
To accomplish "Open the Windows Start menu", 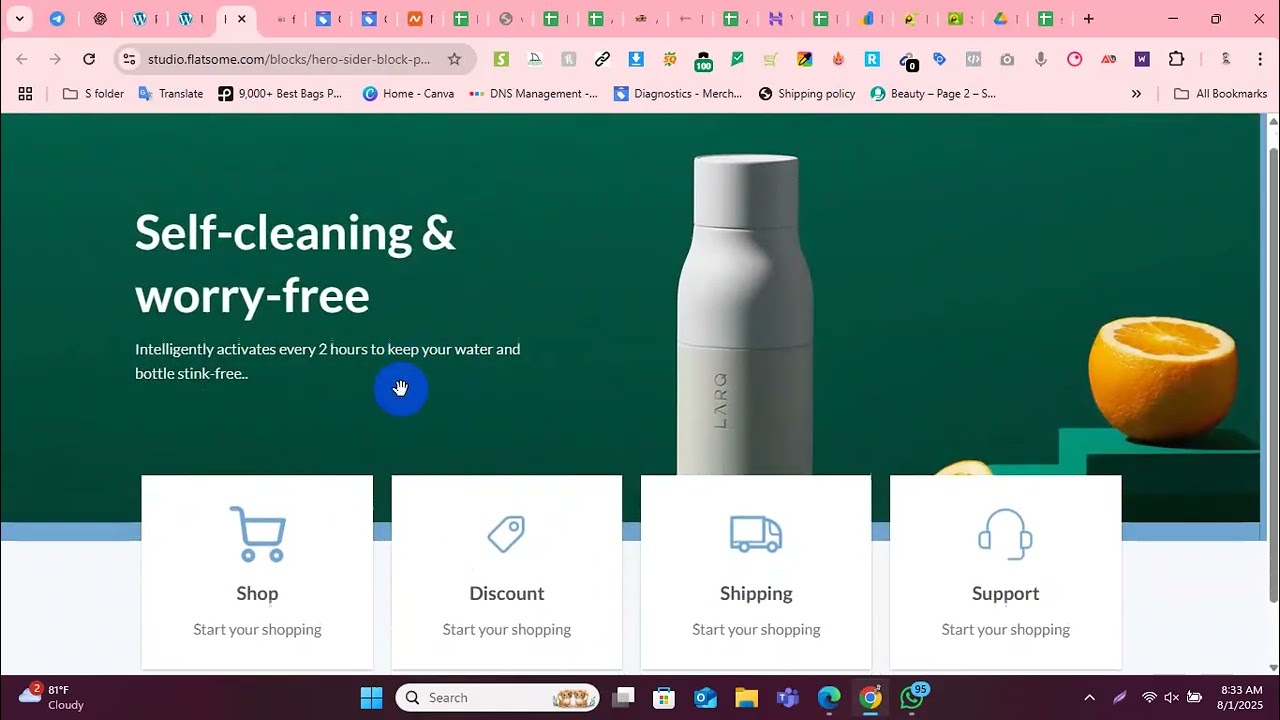I will [371, 698].
